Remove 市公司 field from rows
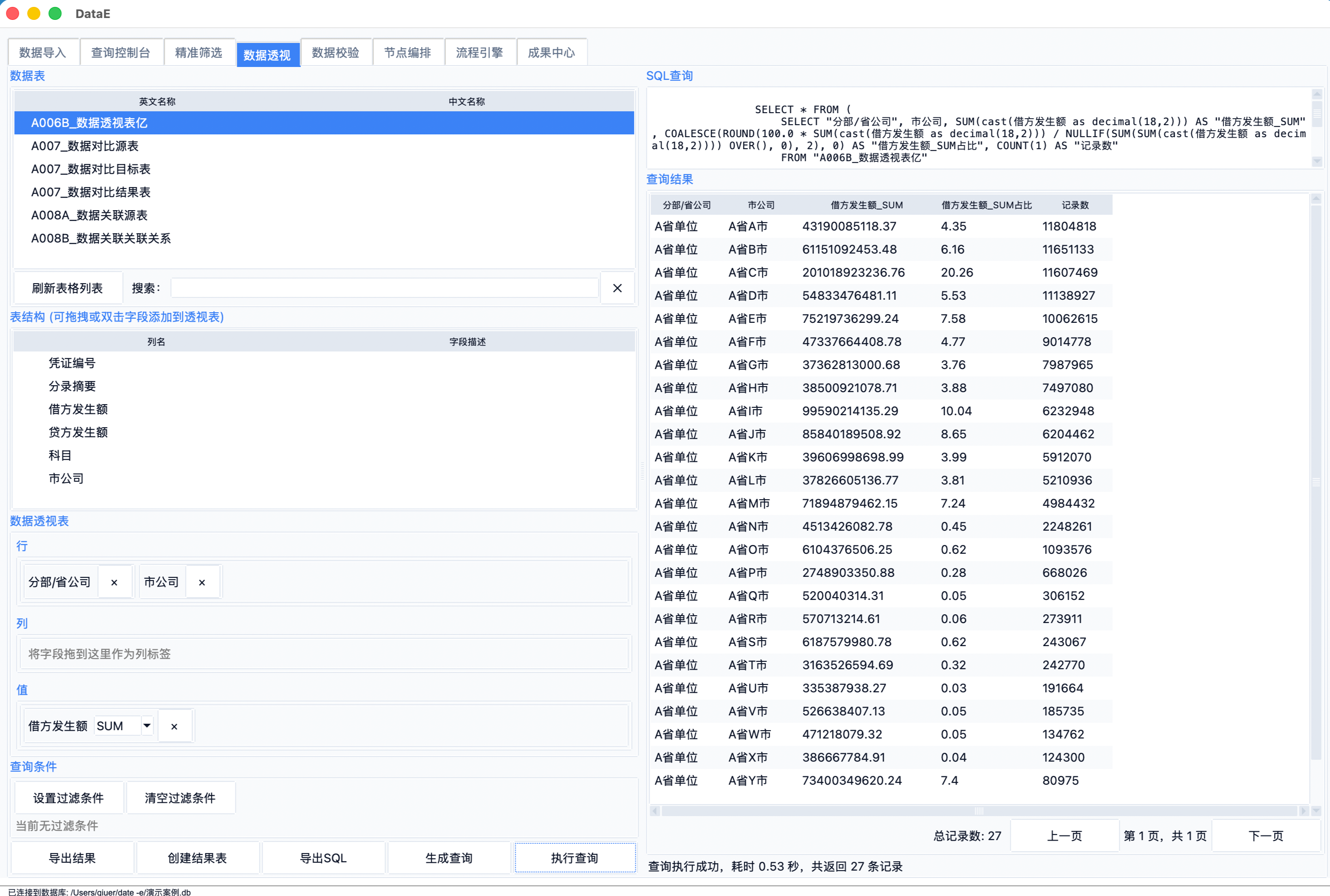Screen dimensions: 1330x896 (x=202, y=582)
